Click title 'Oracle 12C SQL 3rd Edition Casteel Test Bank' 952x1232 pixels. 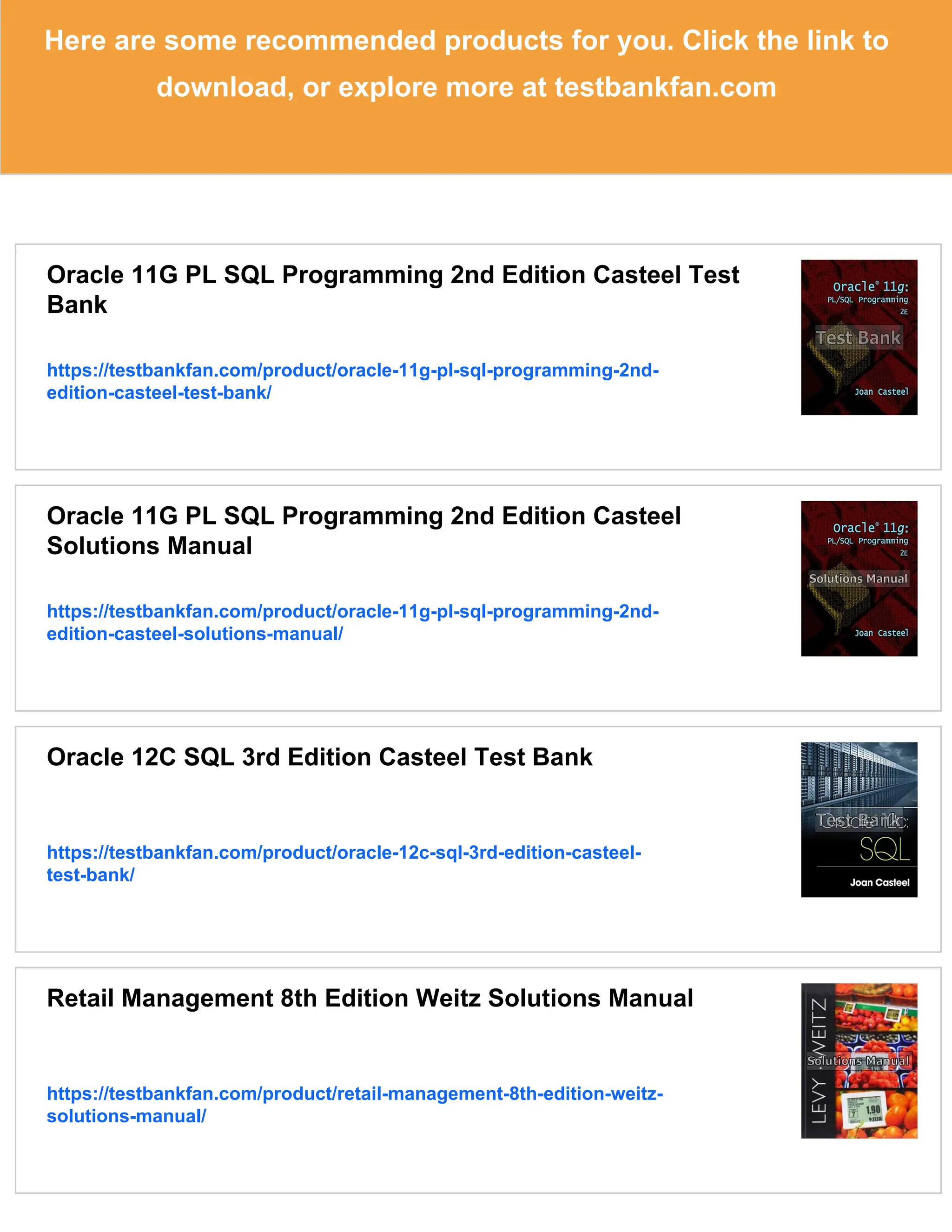(x=320, y=757)
